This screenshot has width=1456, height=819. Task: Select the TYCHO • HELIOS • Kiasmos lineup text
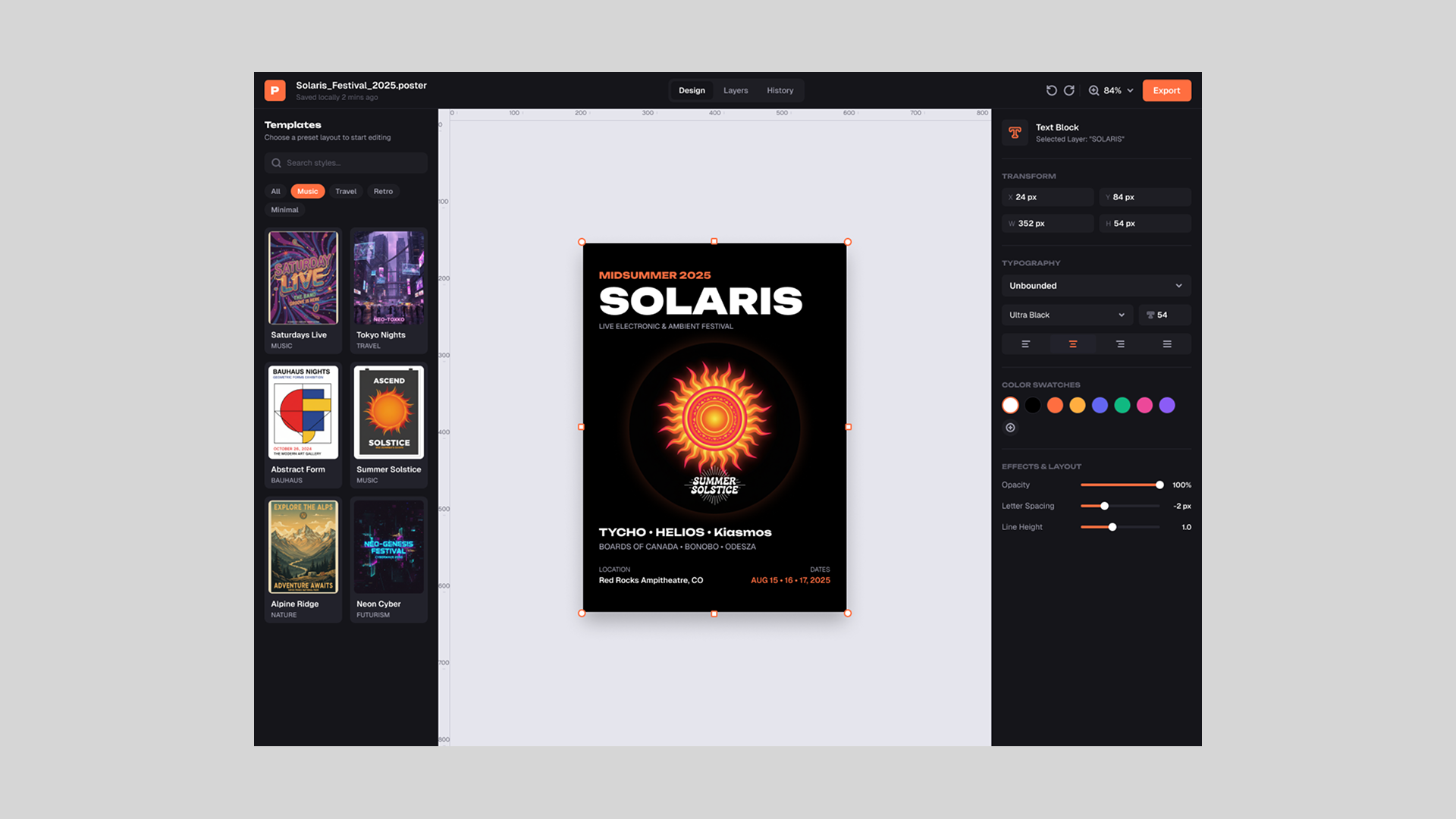pyautogui.click(x=685, y=532)
